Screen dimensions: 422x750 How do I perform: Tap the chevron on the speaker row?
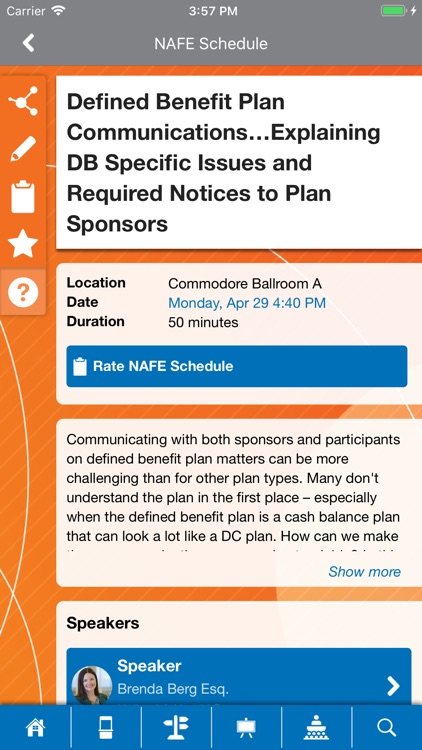pos(393,686)
